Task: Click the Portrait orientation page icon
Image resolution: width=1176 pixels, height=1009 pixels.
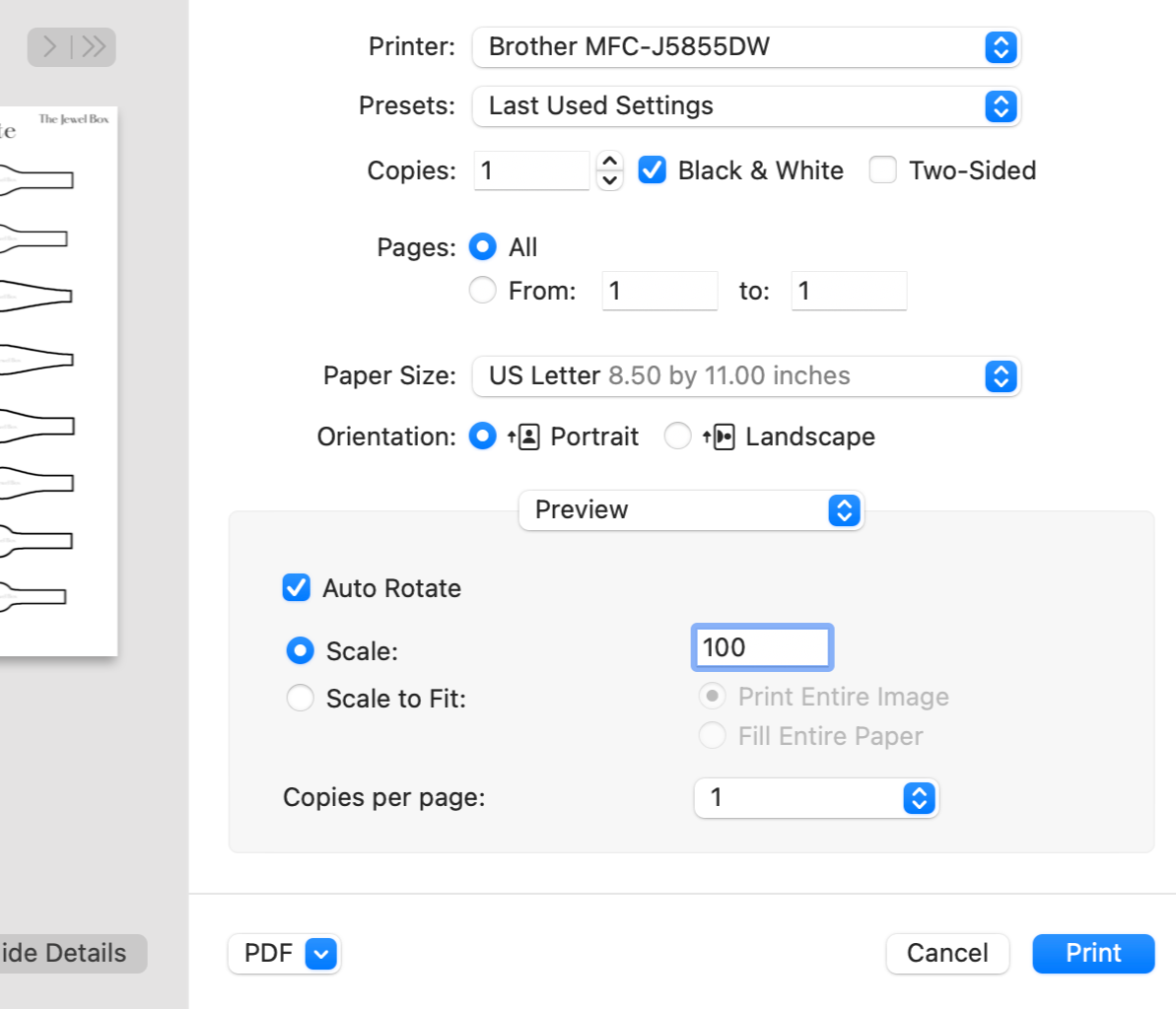Action: click(528, 437)
